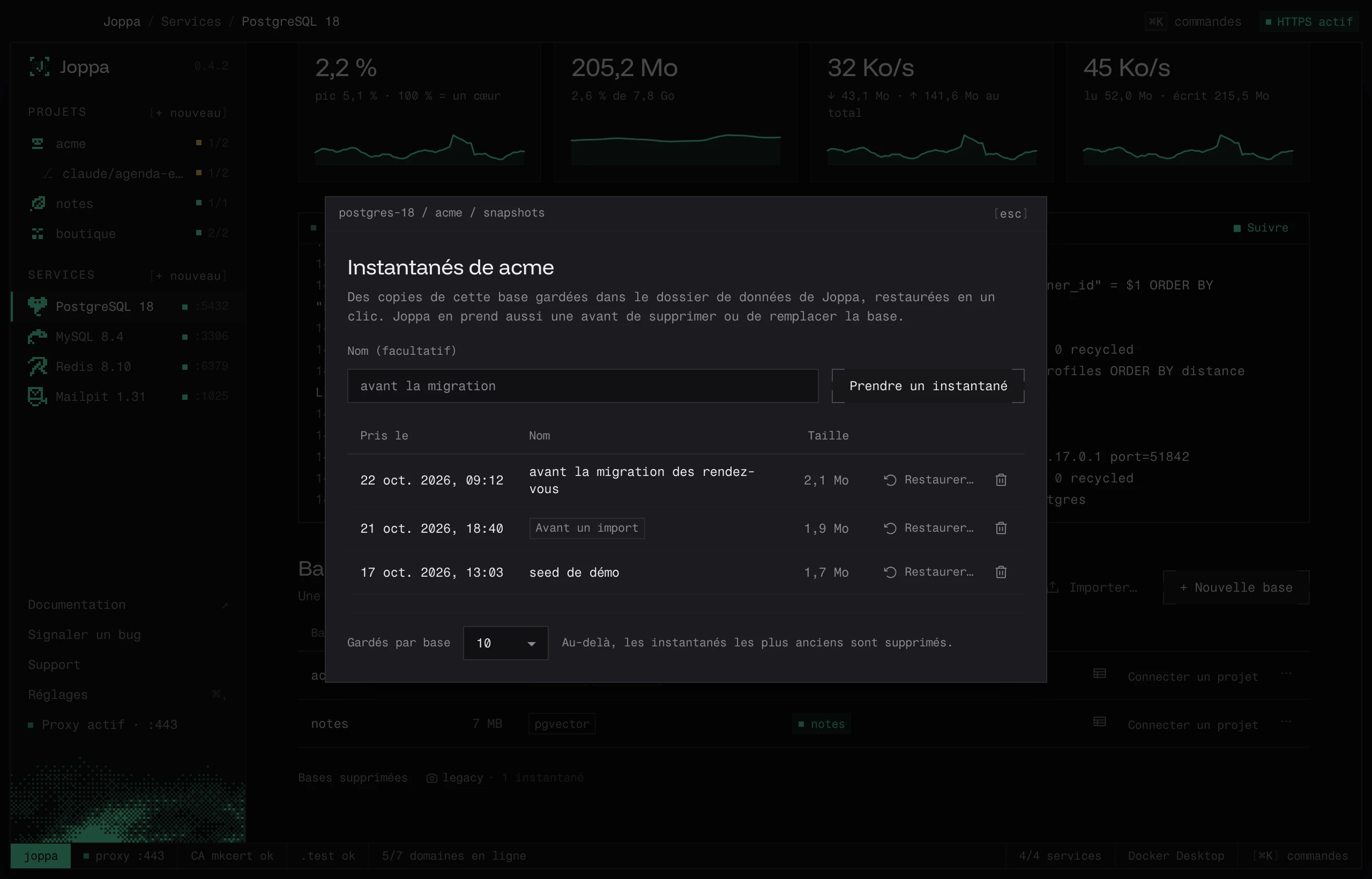1372x879 pixels.
Task: Focus the snapshot name input field
Action: point(583,386)
